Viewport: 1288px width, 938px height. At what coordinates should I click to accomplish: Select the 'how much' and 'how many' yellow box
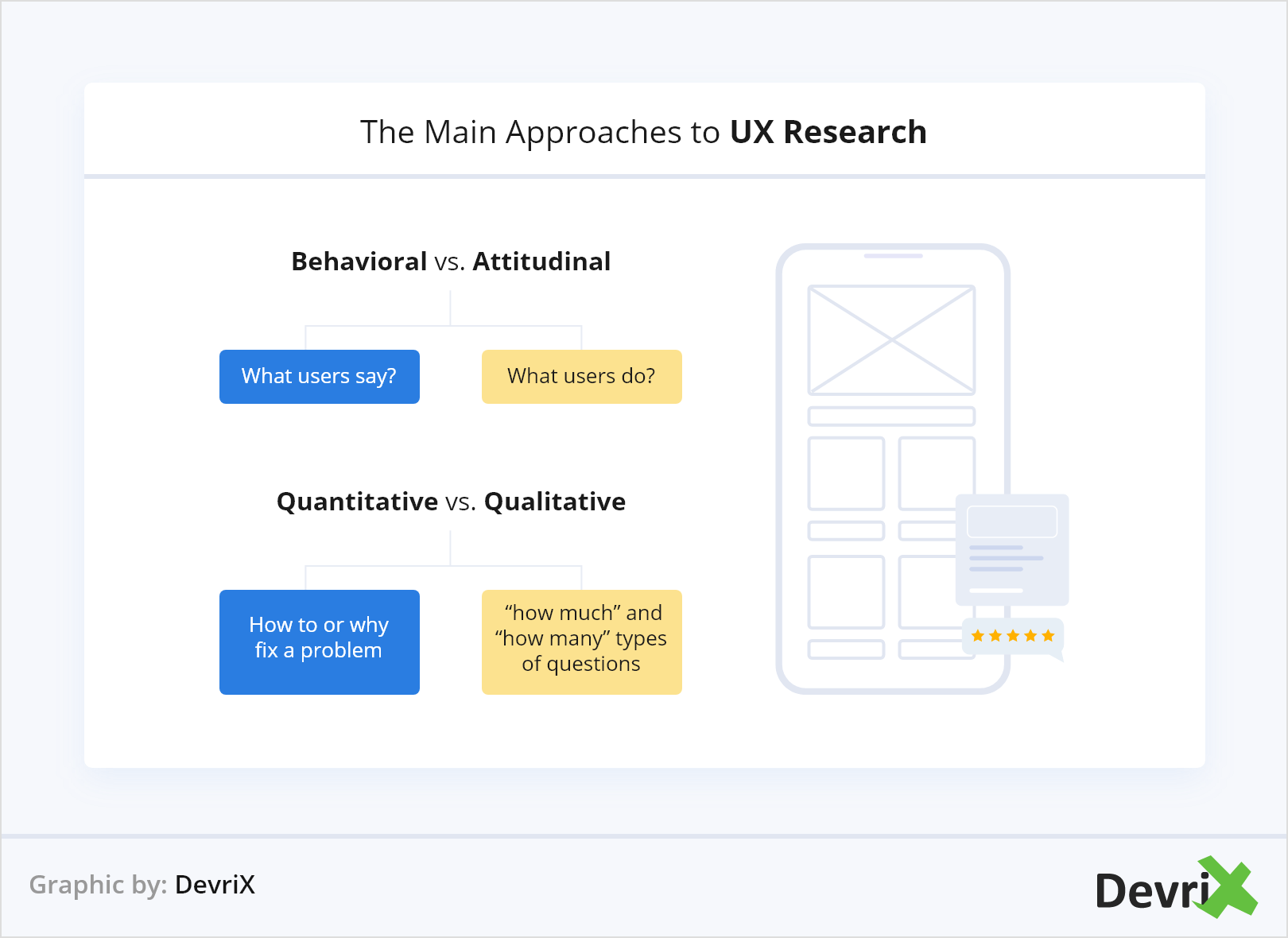[x=582, y=642]
